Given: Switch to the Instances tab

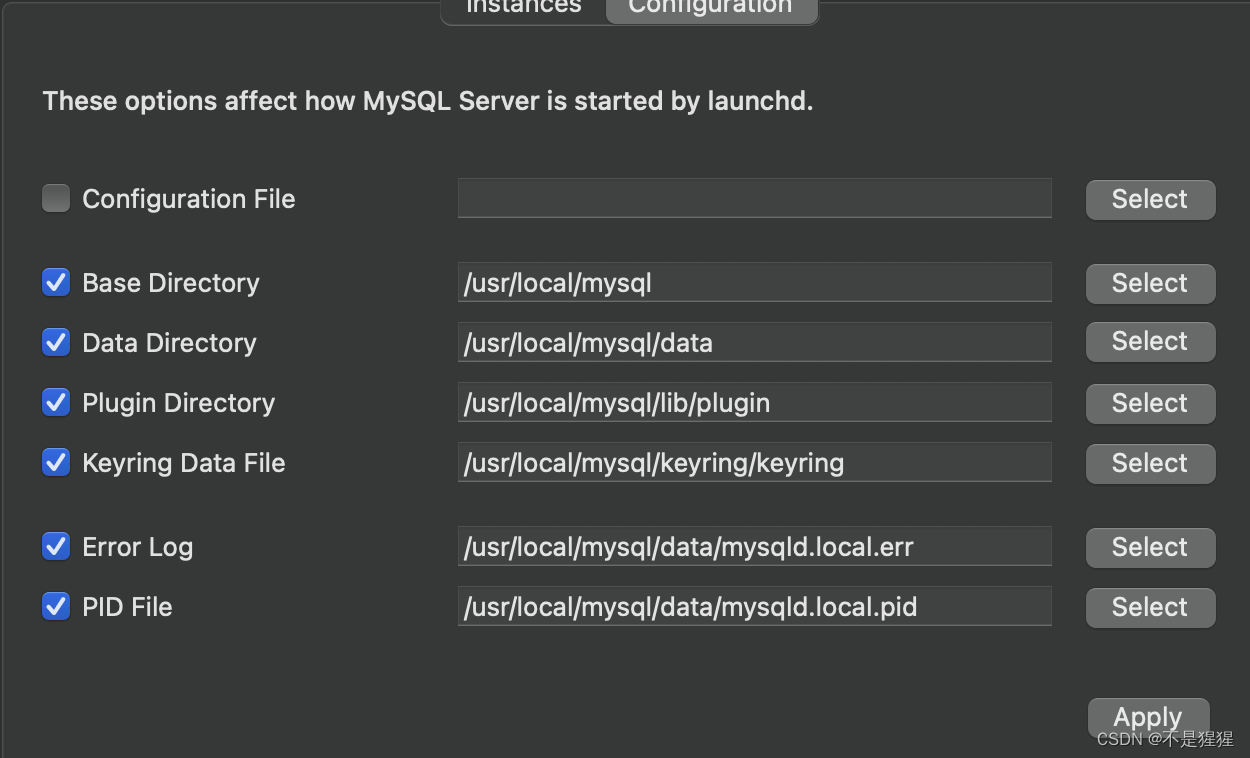Looking at the screenshot, I should tap(522, 8).
